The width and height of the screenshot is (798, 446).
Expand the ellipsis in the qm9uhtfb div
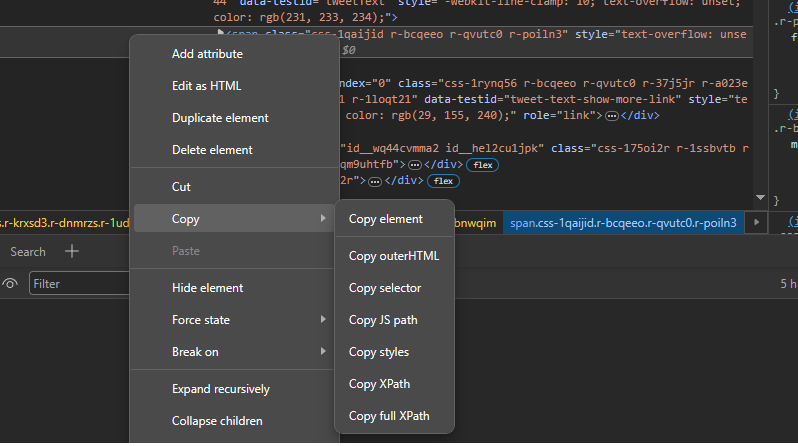pyautogui.click(x=415, y=165)
